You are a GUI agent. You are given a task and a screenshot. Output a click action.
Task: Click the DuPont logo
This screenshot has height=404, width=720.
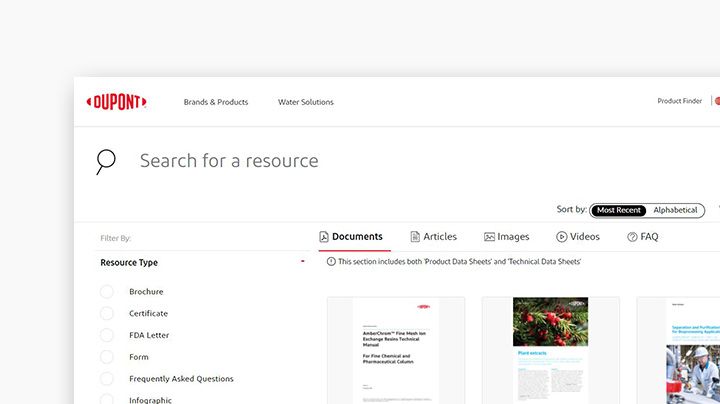pos(117,102)
